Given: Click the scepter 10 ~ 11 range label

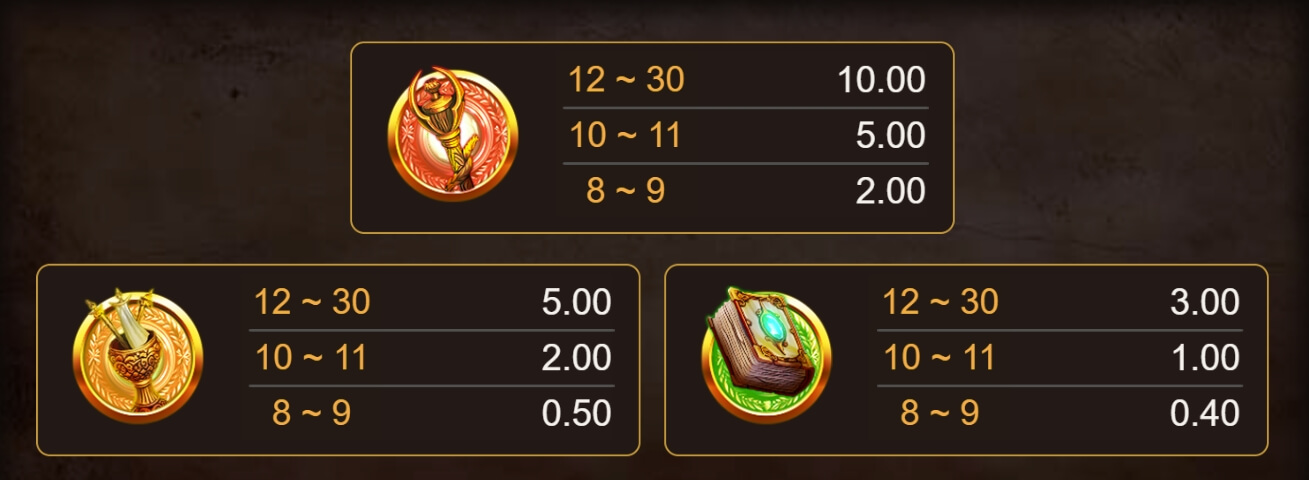Looking at the screenshot, I should point(626,135).
